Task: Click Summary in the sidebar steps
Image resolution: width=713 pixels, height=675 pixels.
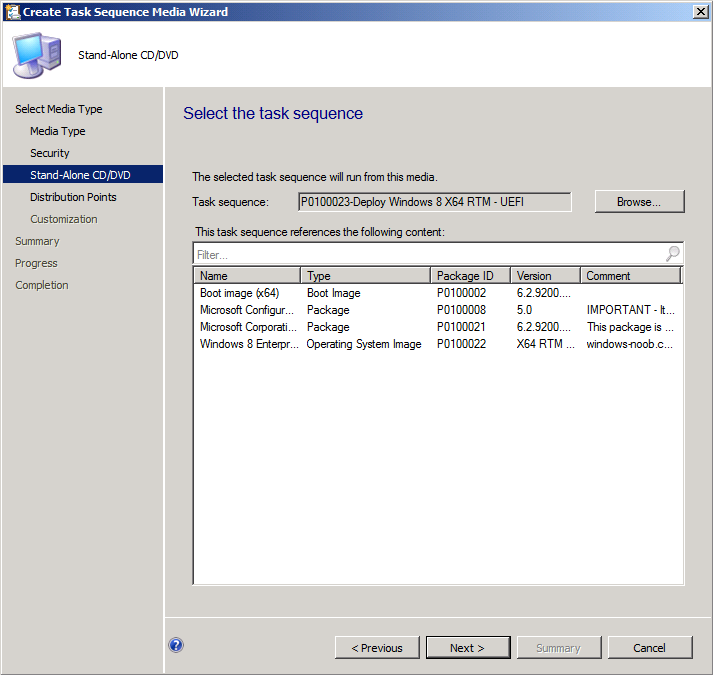Action: (x=37, y=241)
